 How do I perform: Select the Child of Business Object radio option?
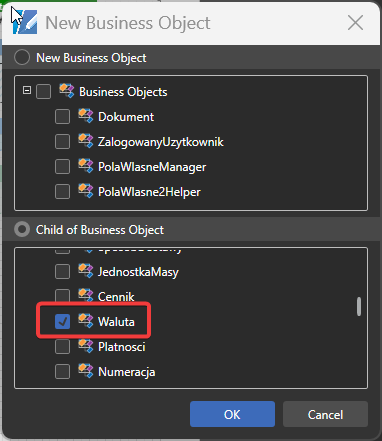click(22, 229)
